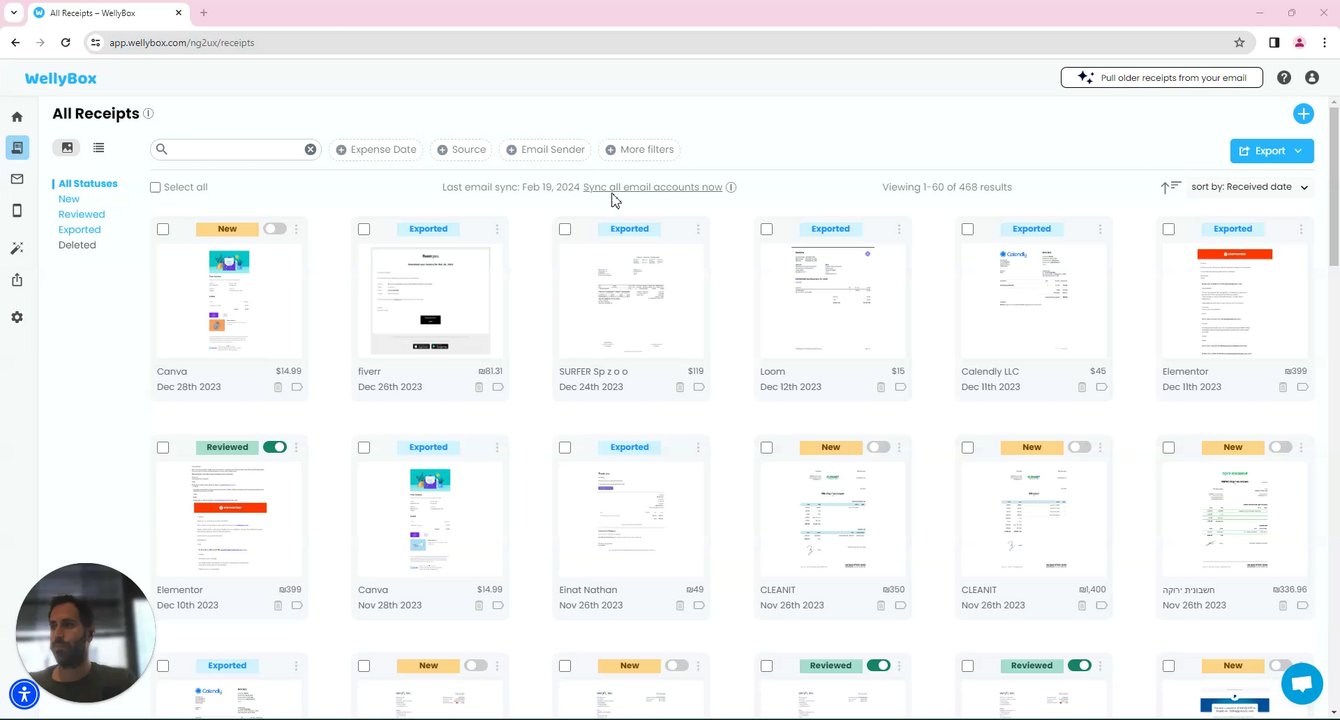The image size is (1340, 720).
Task: Select the All Receipts – WellyBox browser tab
Action: (x=107, y=13)
